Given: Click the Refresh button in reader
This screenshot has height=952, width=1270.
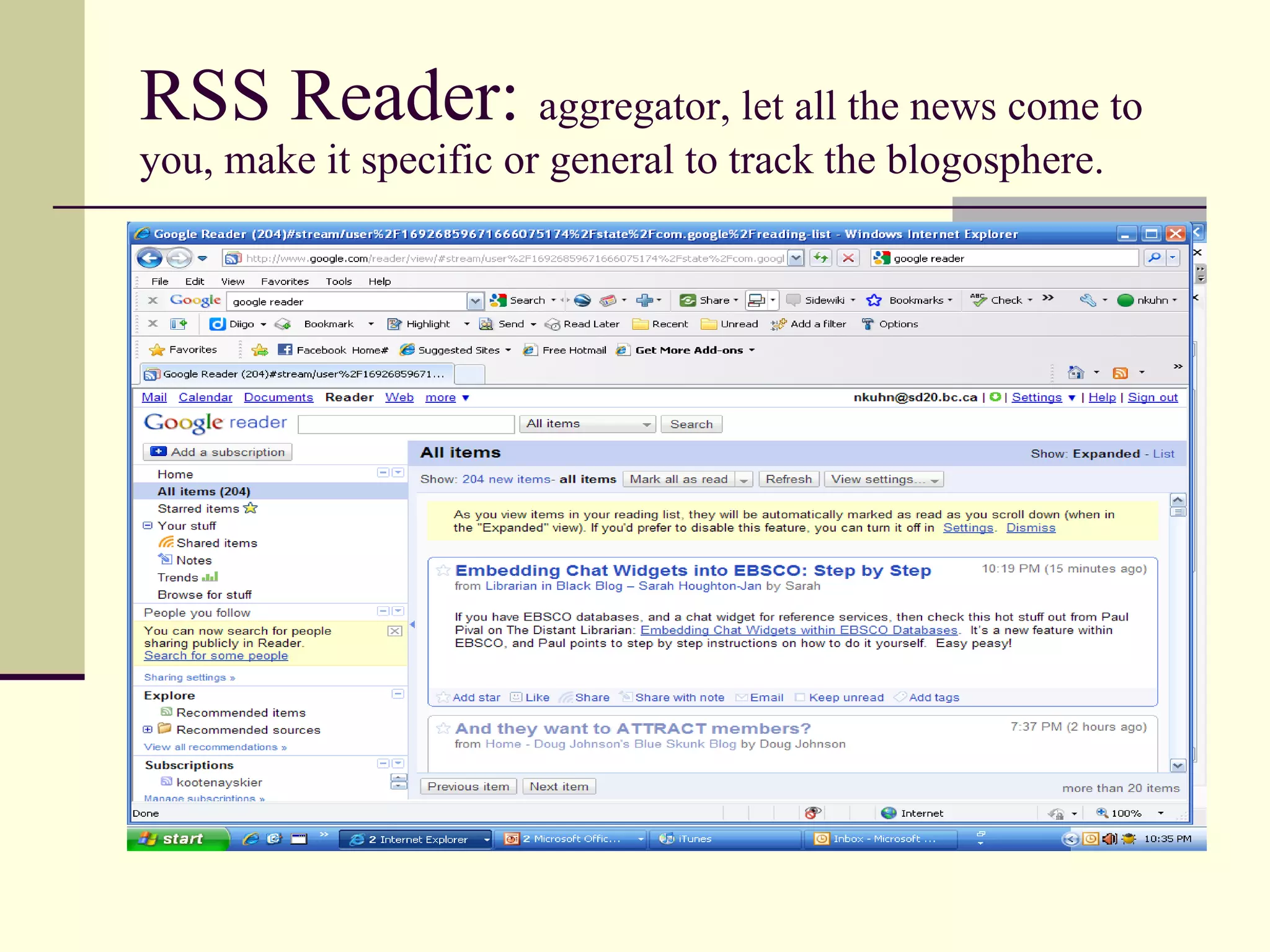Looking at the screenshot, I should tap(789, 480).
